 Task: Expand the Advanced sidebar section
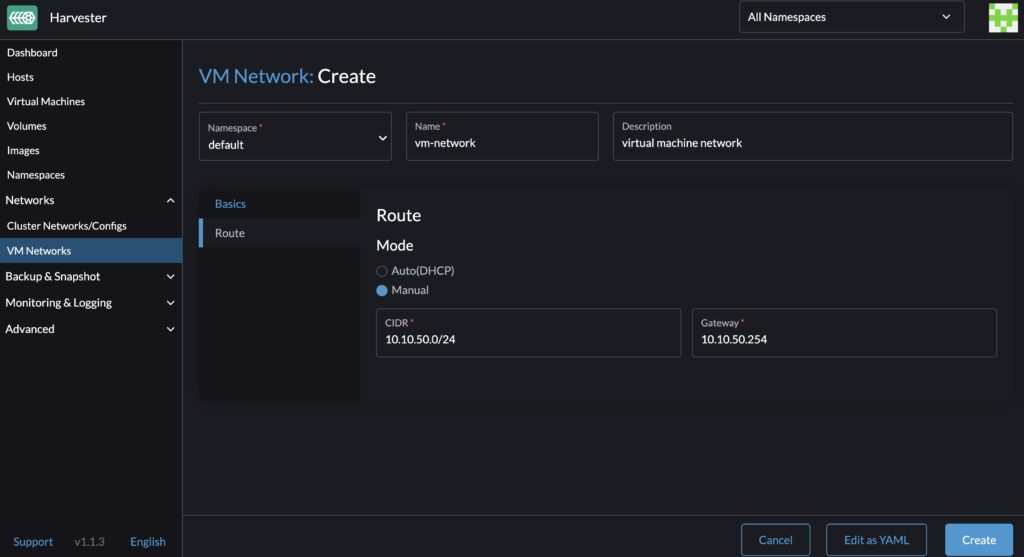click(170, 329)
